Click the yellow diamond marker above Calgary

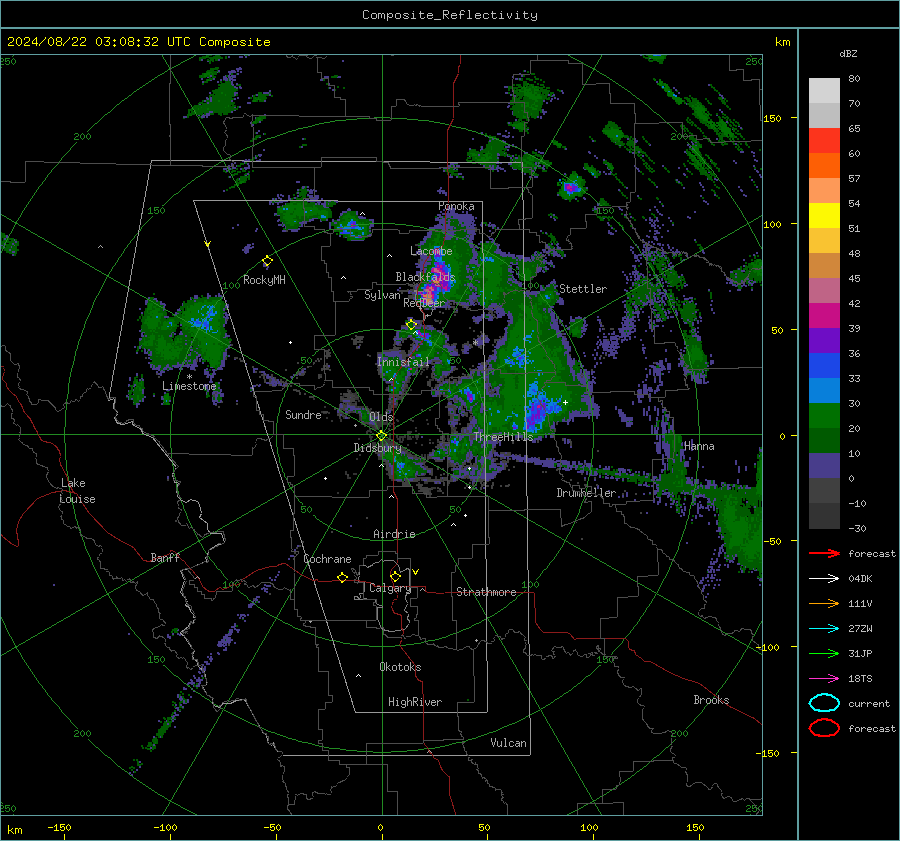pyautogui.click(x=395, y=576)
